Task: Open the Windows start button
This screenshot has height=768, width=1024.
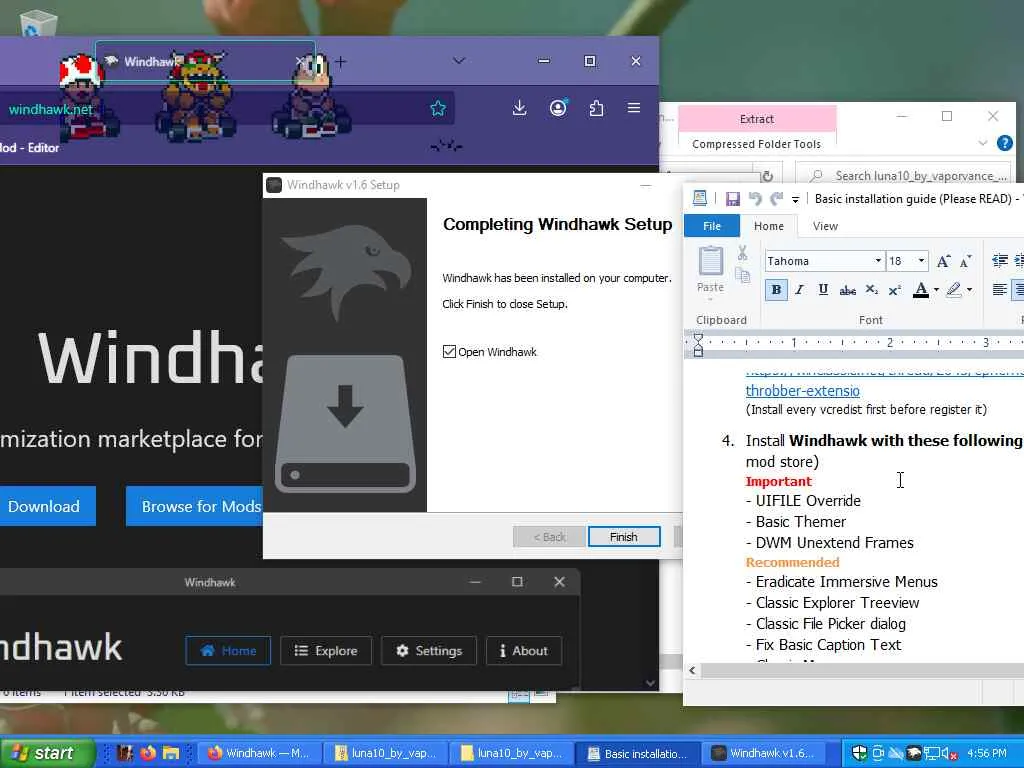Action: pos(46,753)
